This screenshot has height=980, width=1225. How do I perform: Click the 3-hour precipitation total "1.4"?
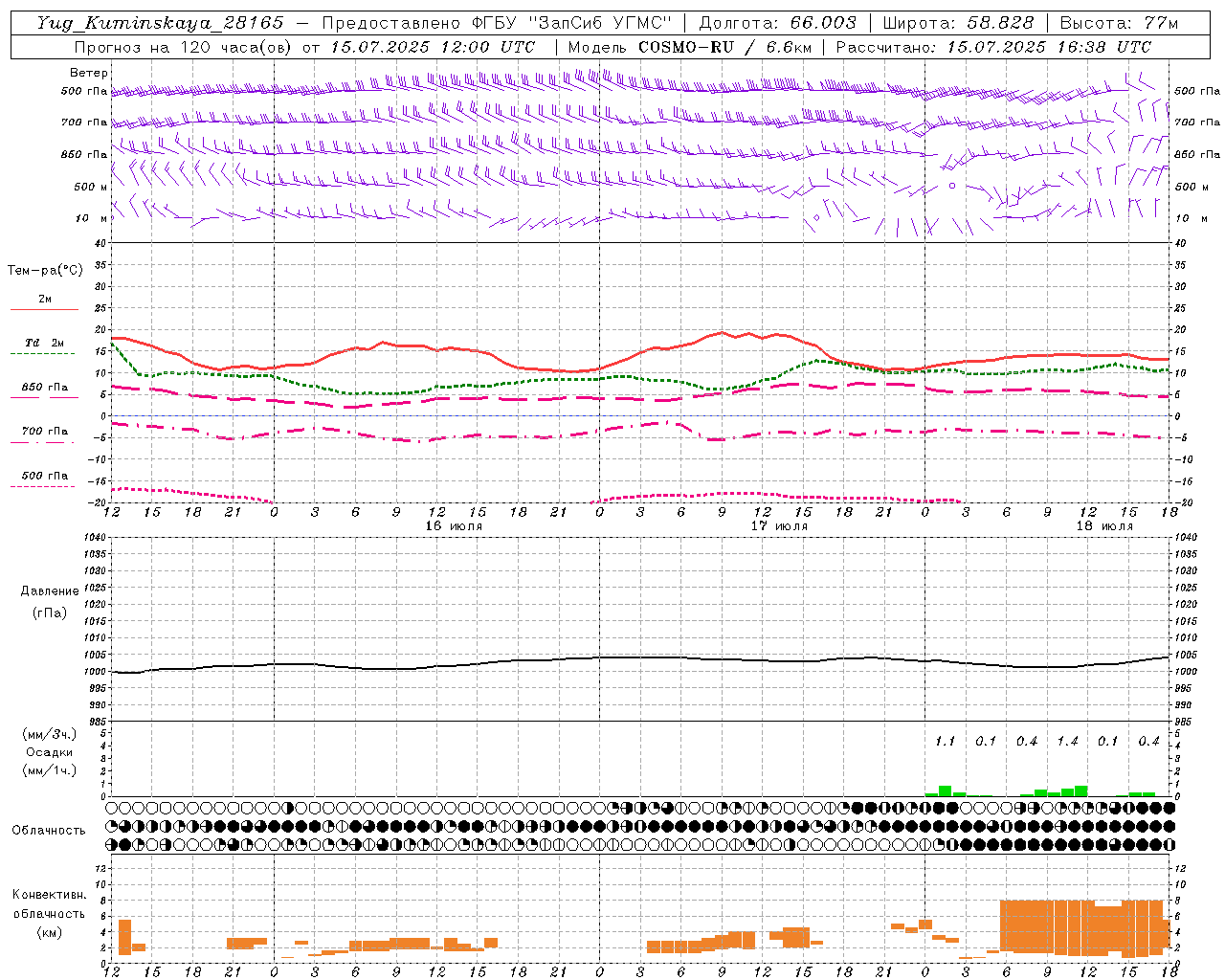pyautogui.click(x=1068, y=742)
